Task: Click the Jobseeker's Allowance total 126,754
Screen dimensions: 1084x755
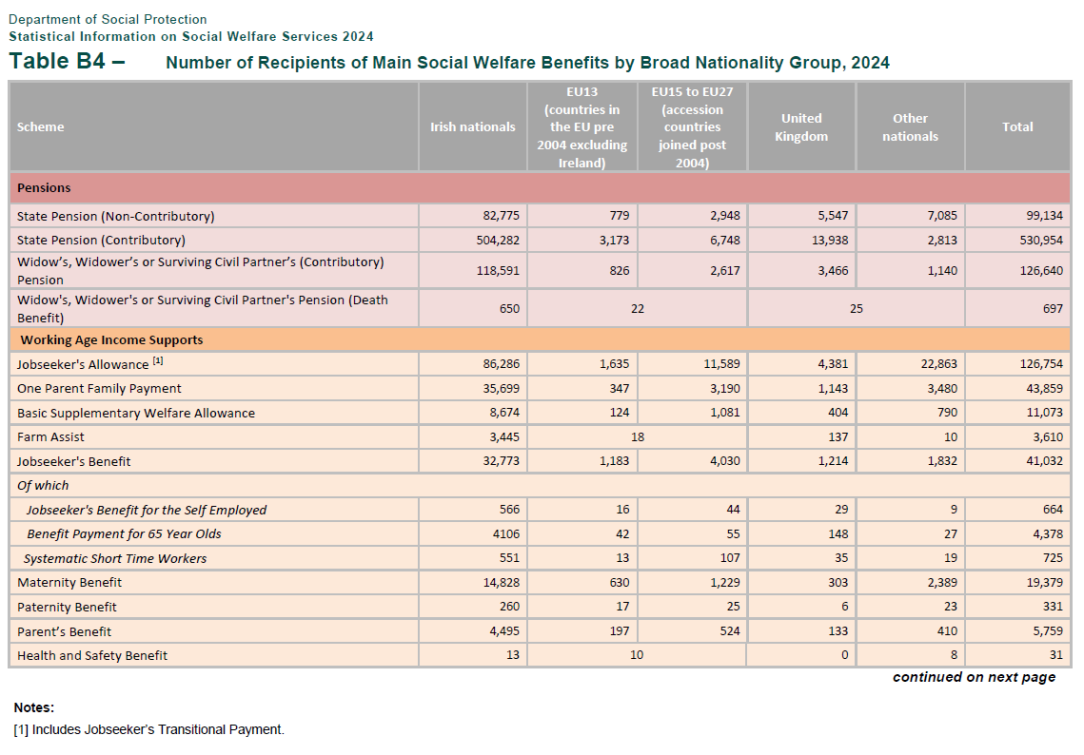Action: (1040, 364)
